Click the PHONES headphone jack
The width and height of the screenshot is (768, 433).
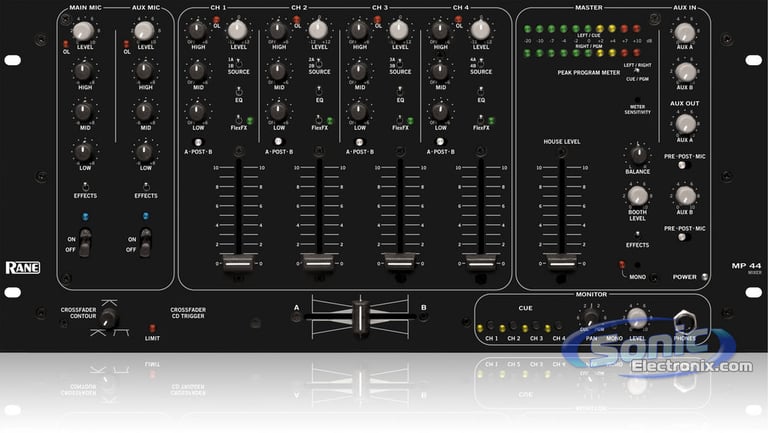[x=684, y=322]
